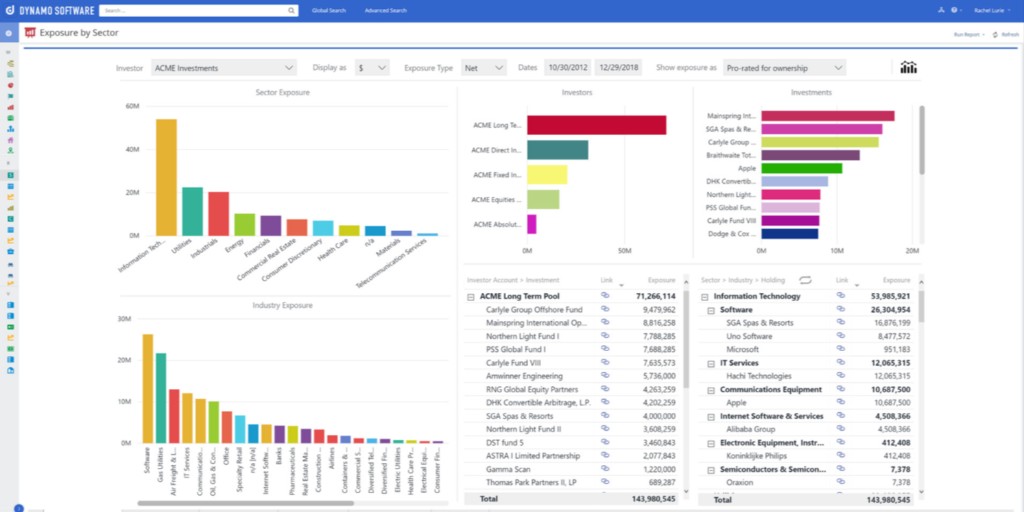Open the Run Report dropdown
The width and height of the screenshot is (1024, 512).
(x=969, y=35)
